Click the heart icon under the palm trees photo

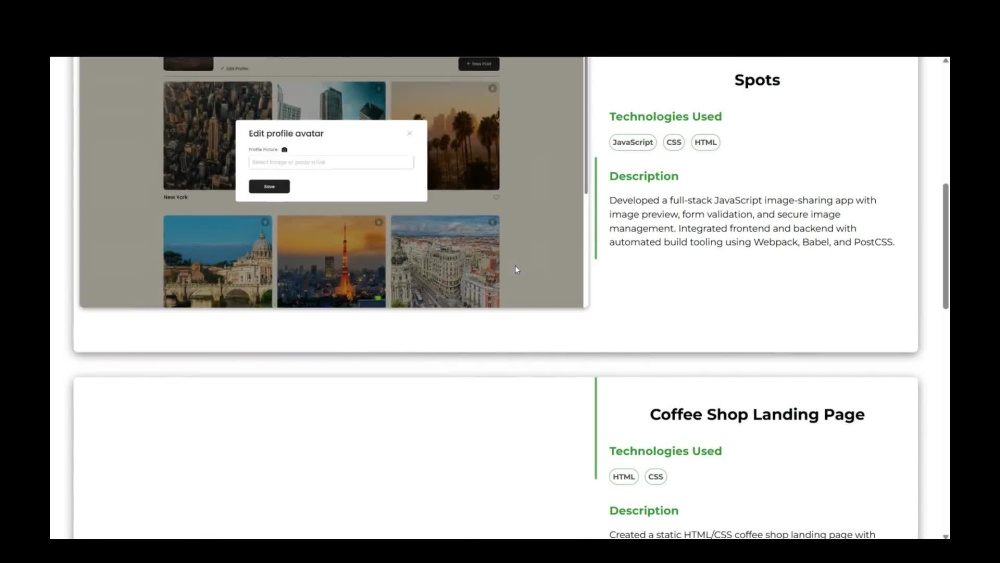(x=496, y=197)
